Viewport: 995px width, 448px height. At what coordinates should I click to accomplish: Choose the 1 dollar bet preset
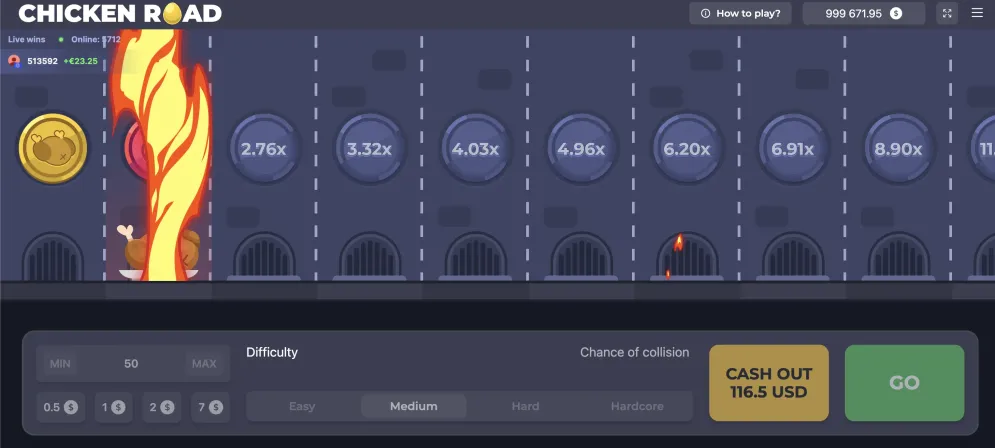tap(114, 407)
